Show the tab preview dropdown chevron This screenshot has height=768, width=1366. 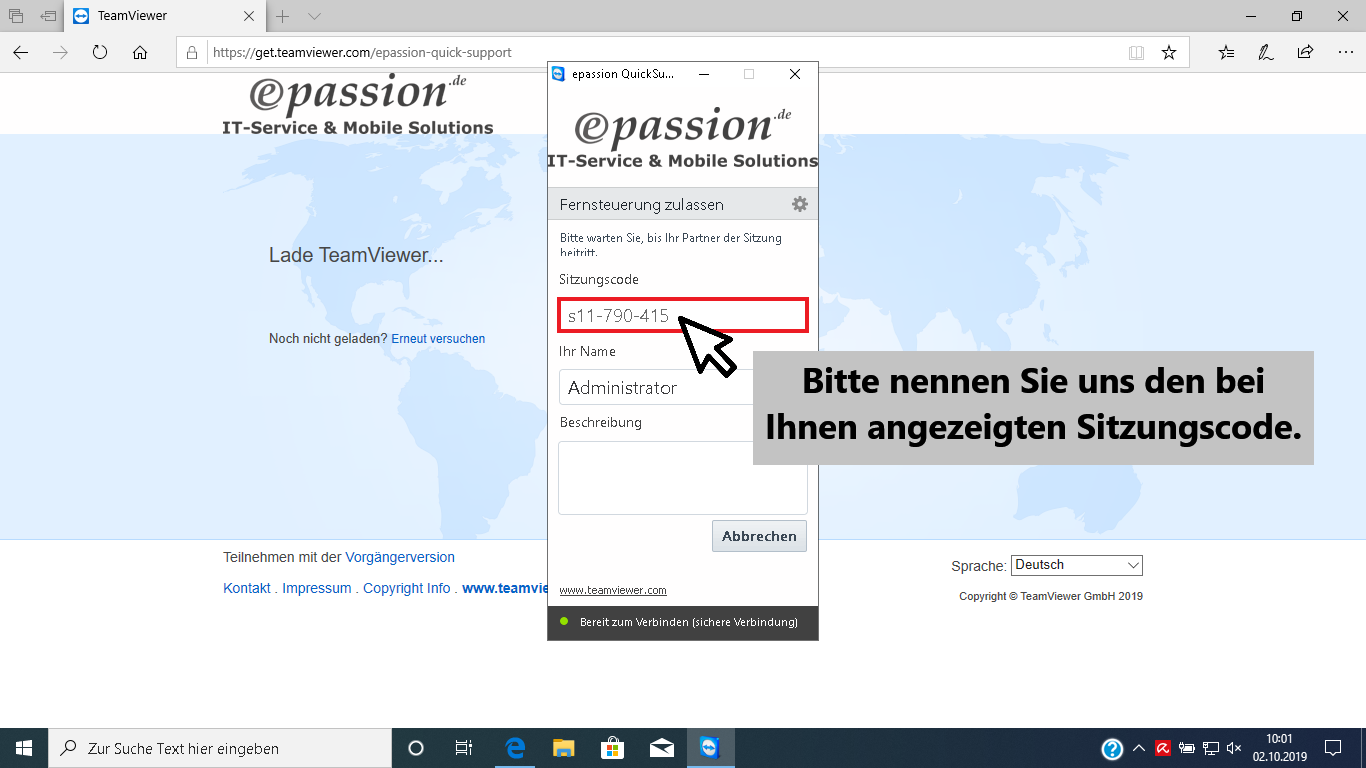pyautogui.click(x=314, y=16)
